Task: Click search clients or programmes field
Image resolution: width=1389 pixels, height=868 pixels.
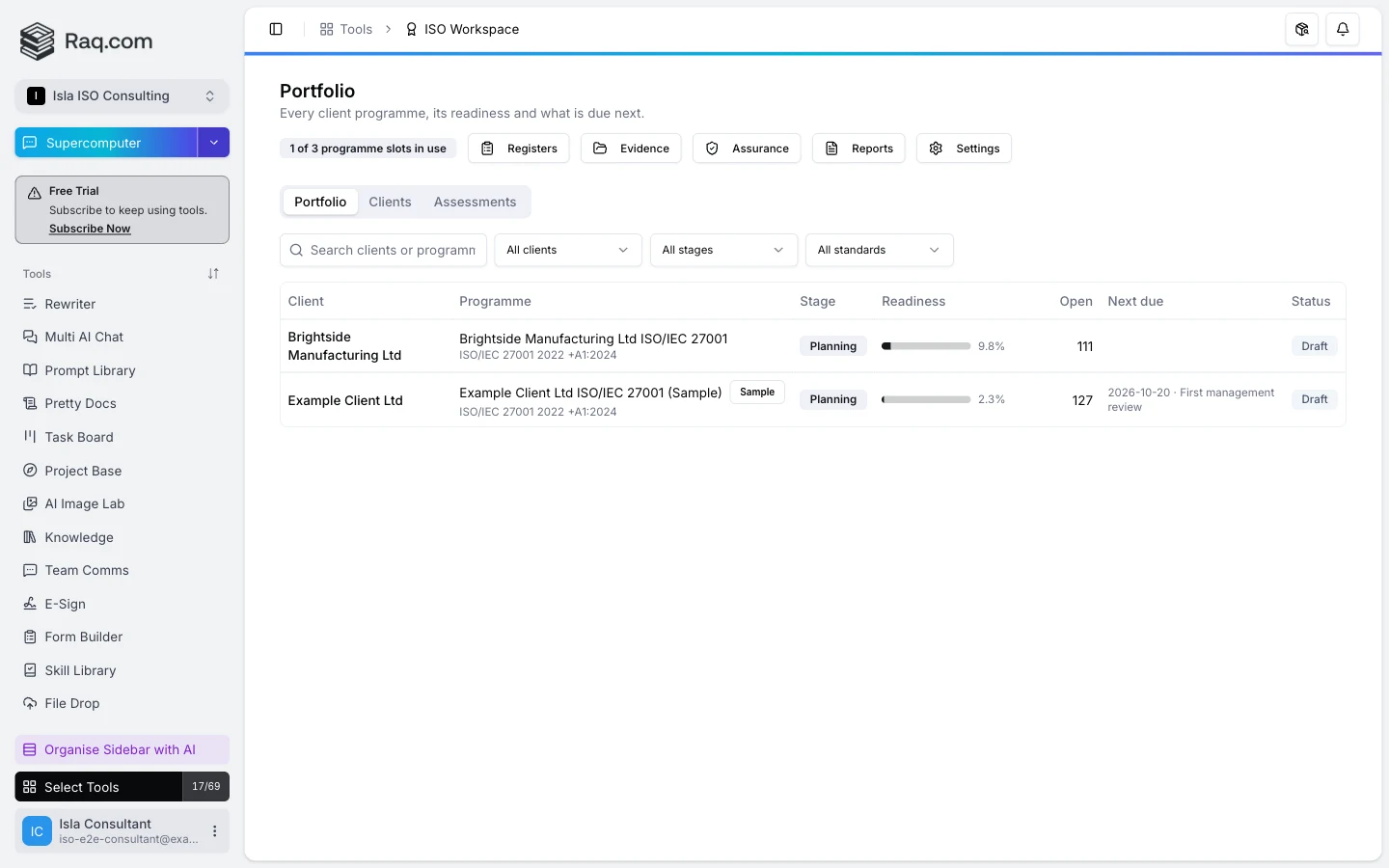Action: (x=383, y=250)
